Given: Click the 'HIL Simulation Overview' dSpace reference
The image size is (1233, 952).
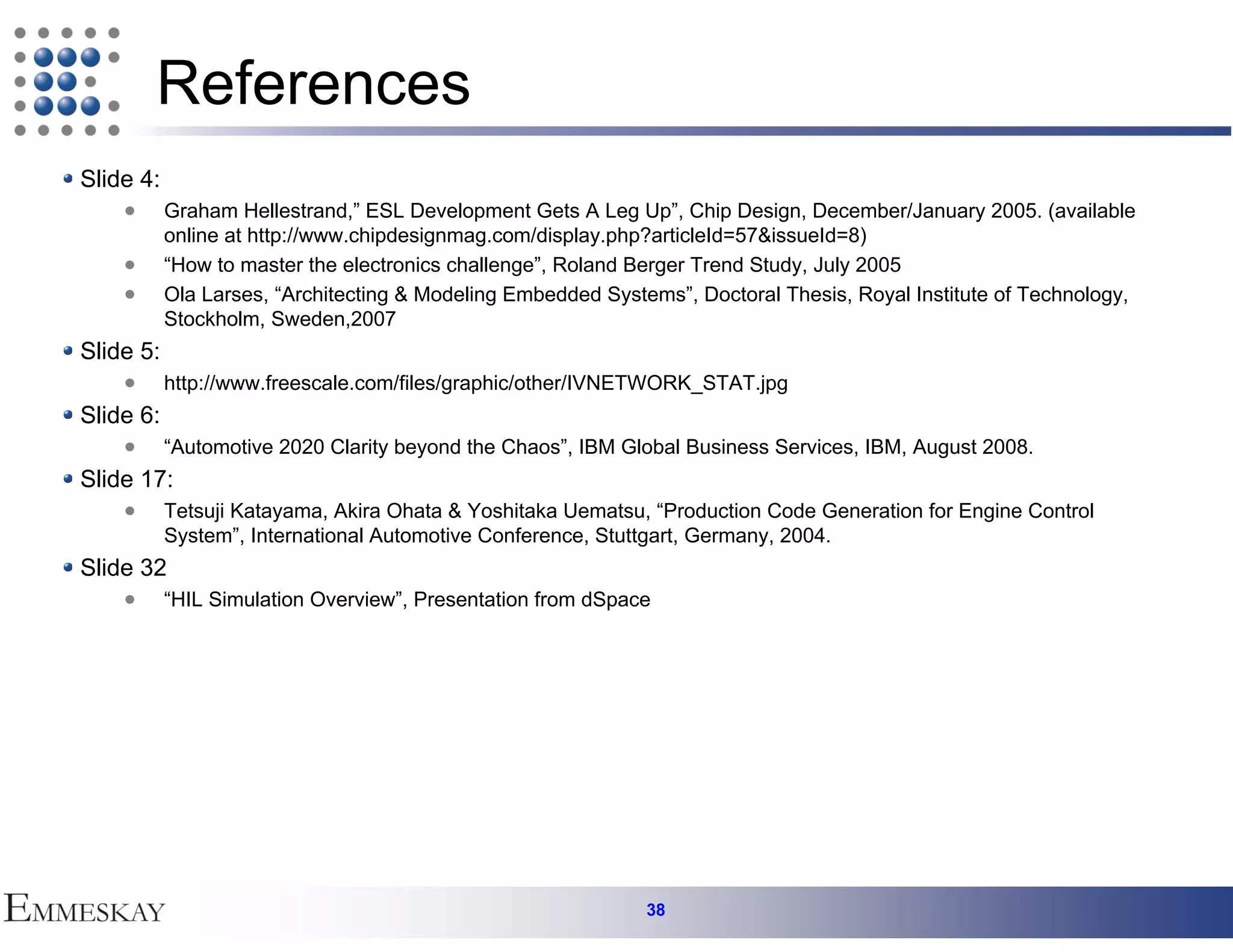Looking at the screenshot, I should click(407, 599).
